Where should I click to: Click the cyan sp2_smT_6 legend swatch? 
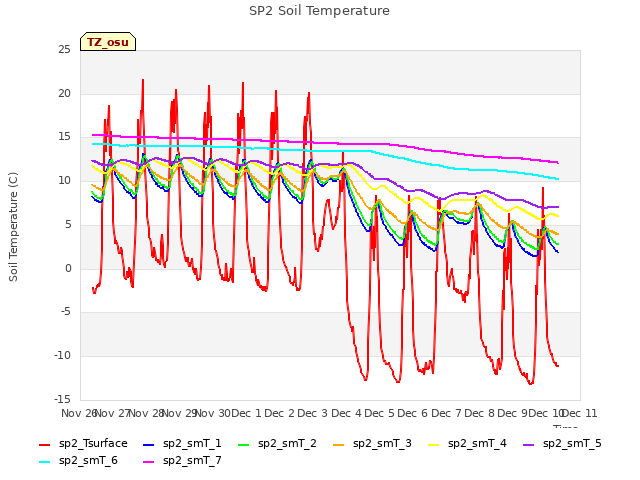(x=44, y=462)
